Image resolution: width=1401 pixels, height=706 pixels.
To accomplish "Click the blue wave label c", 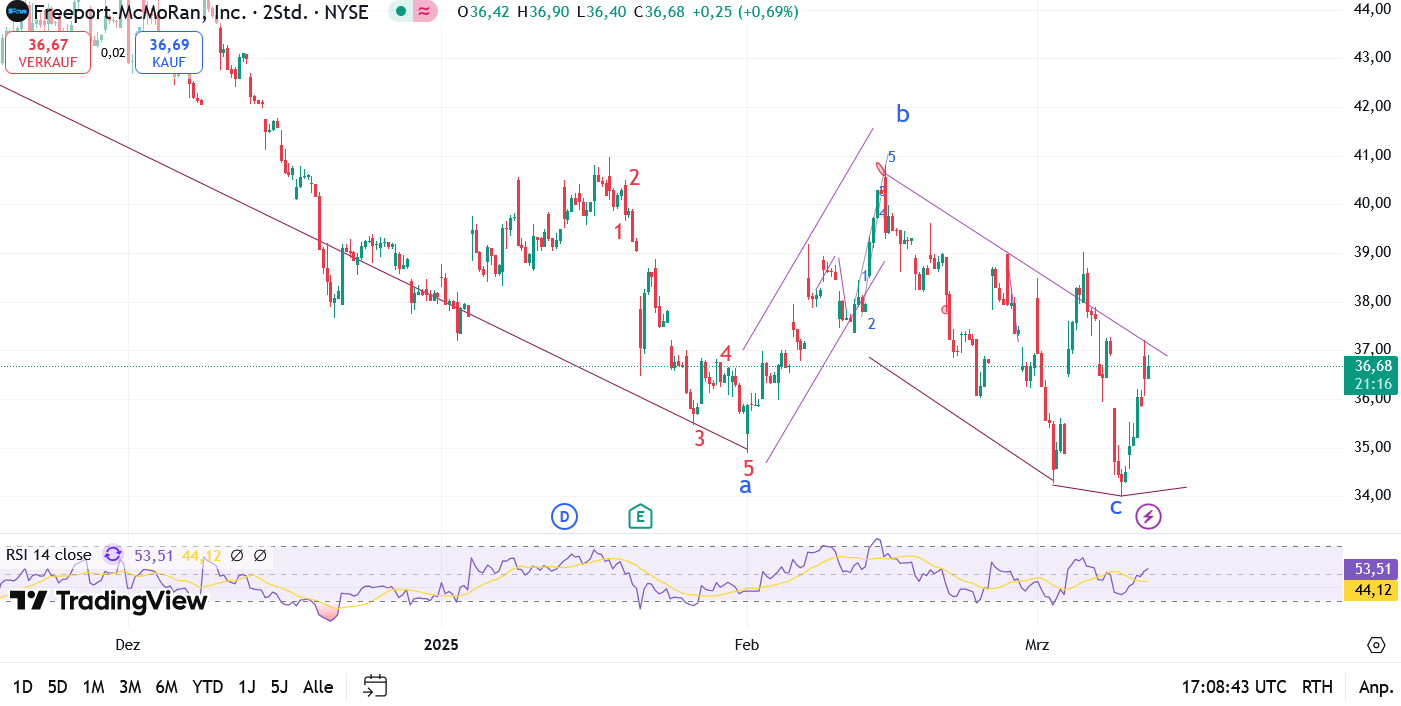I will tap(1116, 507).
